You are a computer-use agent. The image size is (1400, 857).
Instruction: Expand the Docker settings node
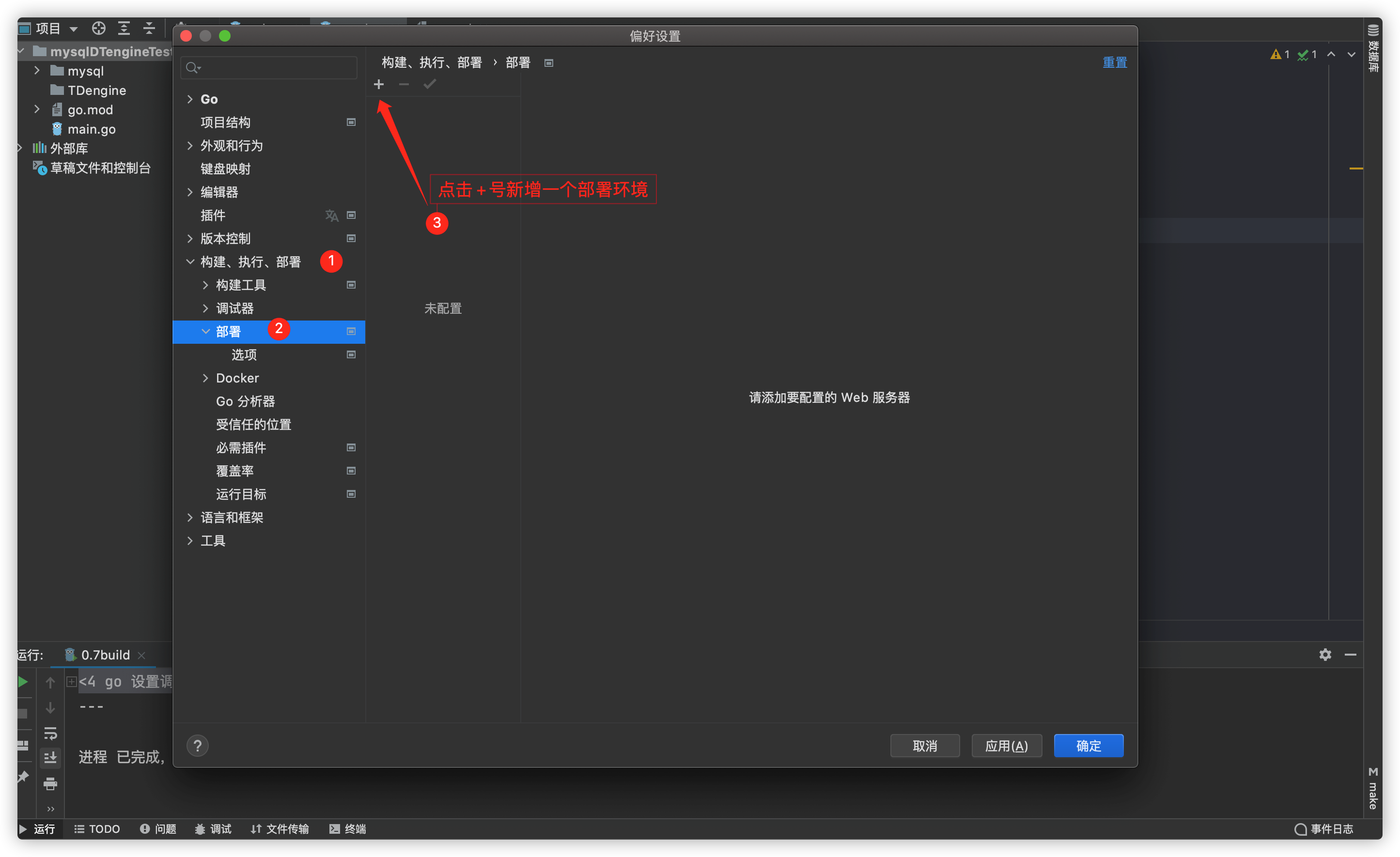coord(205,378)
